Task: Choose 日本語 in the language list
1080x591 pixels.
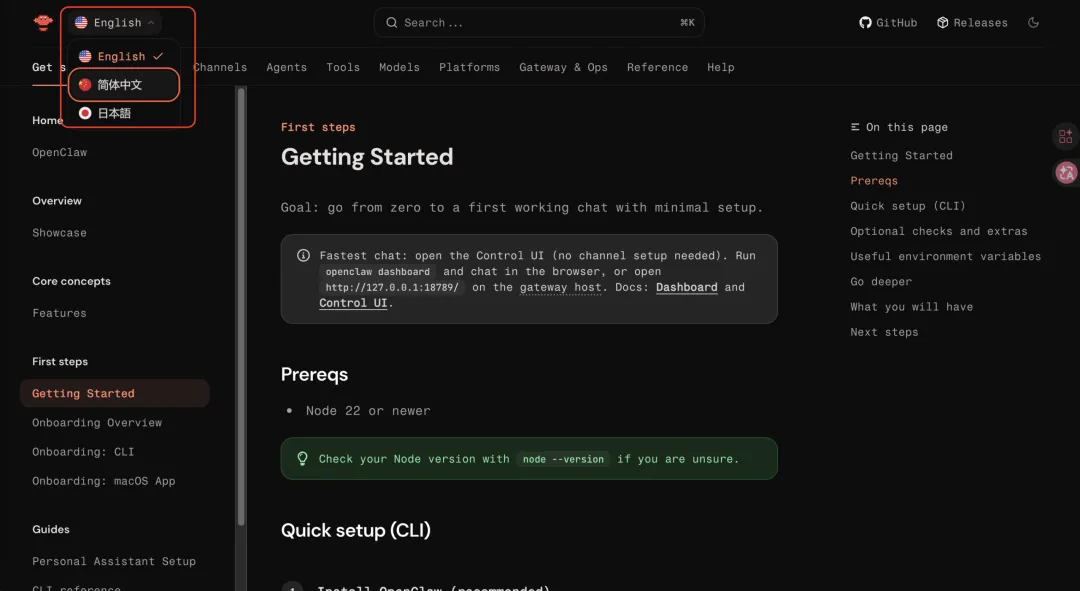Action: [x=114, y=114]
